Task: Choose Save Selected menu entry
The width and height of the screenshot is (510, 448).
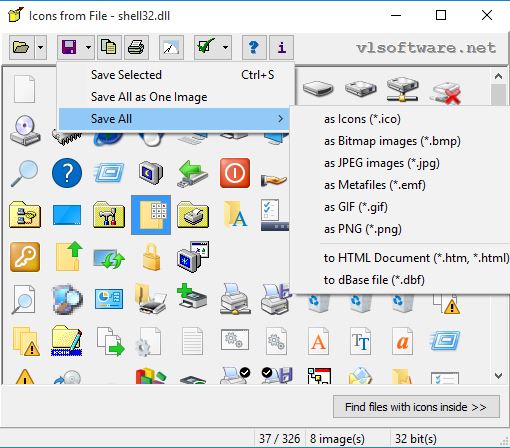Action: (173, 75)
